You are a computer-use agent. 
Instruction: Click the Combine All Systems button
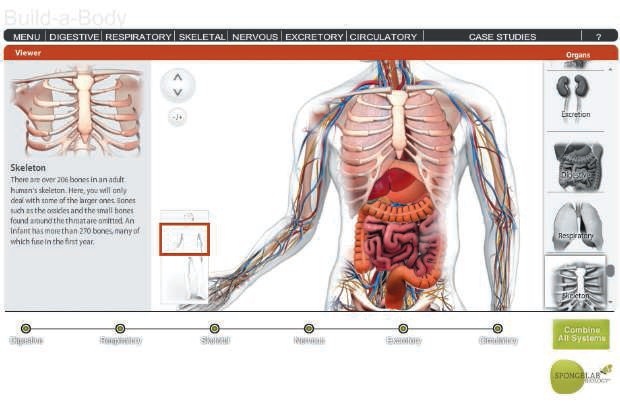pyautogui.click(x=581, y=334)
